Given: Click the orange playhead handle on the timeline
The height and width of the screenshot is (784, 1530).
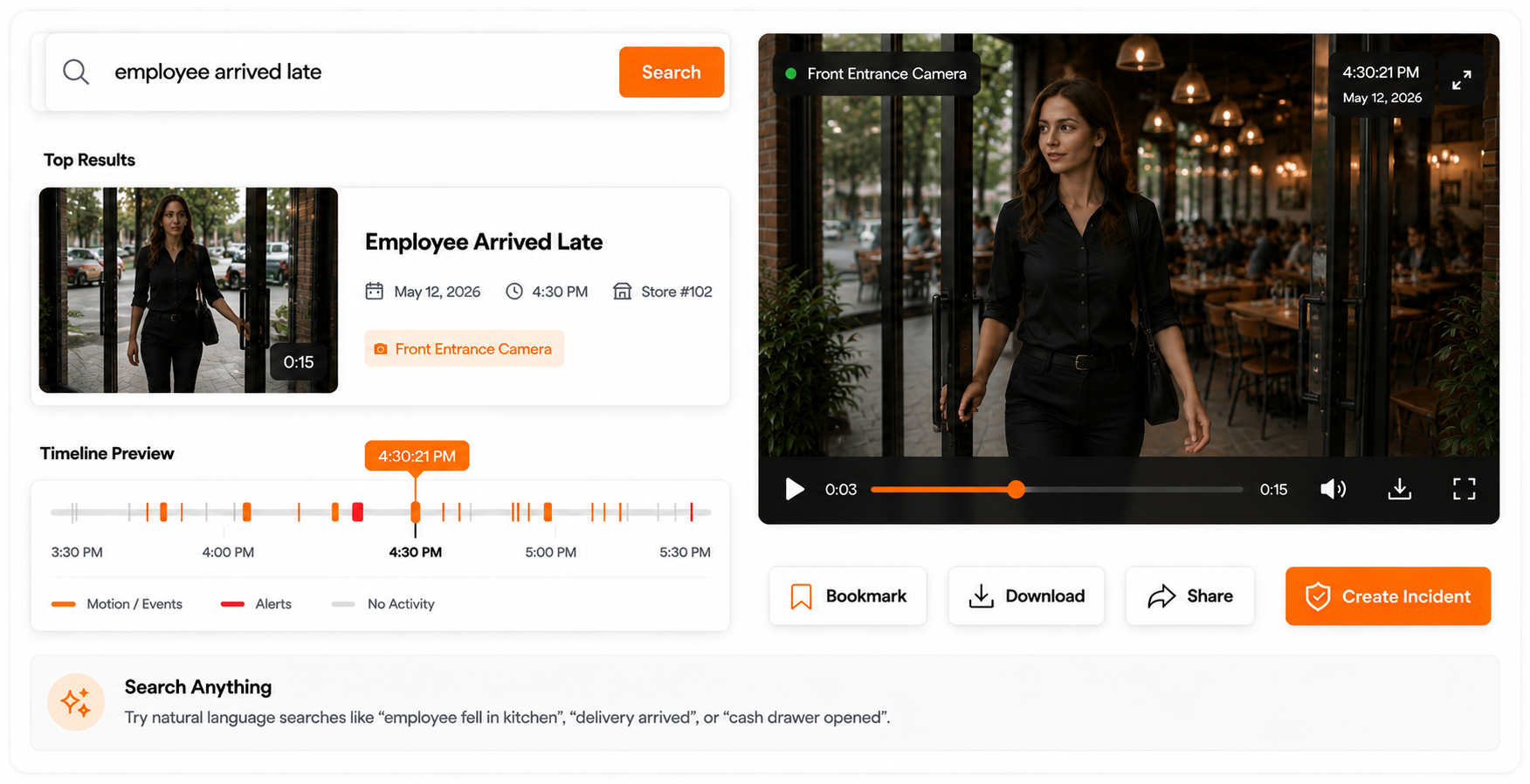Looking at the screenshot, I should pyautogui.click(x=416, y=512).
